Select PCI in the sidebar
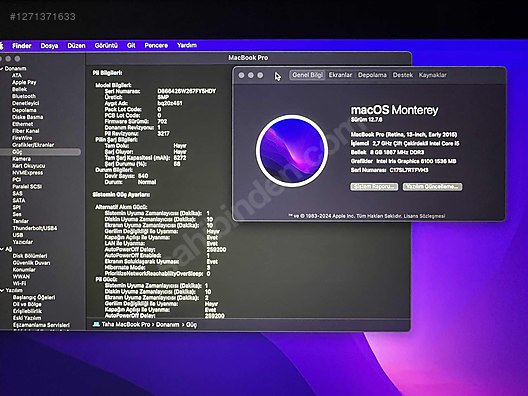Viewport: 528px width, 396px height. [x=17, y=180]
